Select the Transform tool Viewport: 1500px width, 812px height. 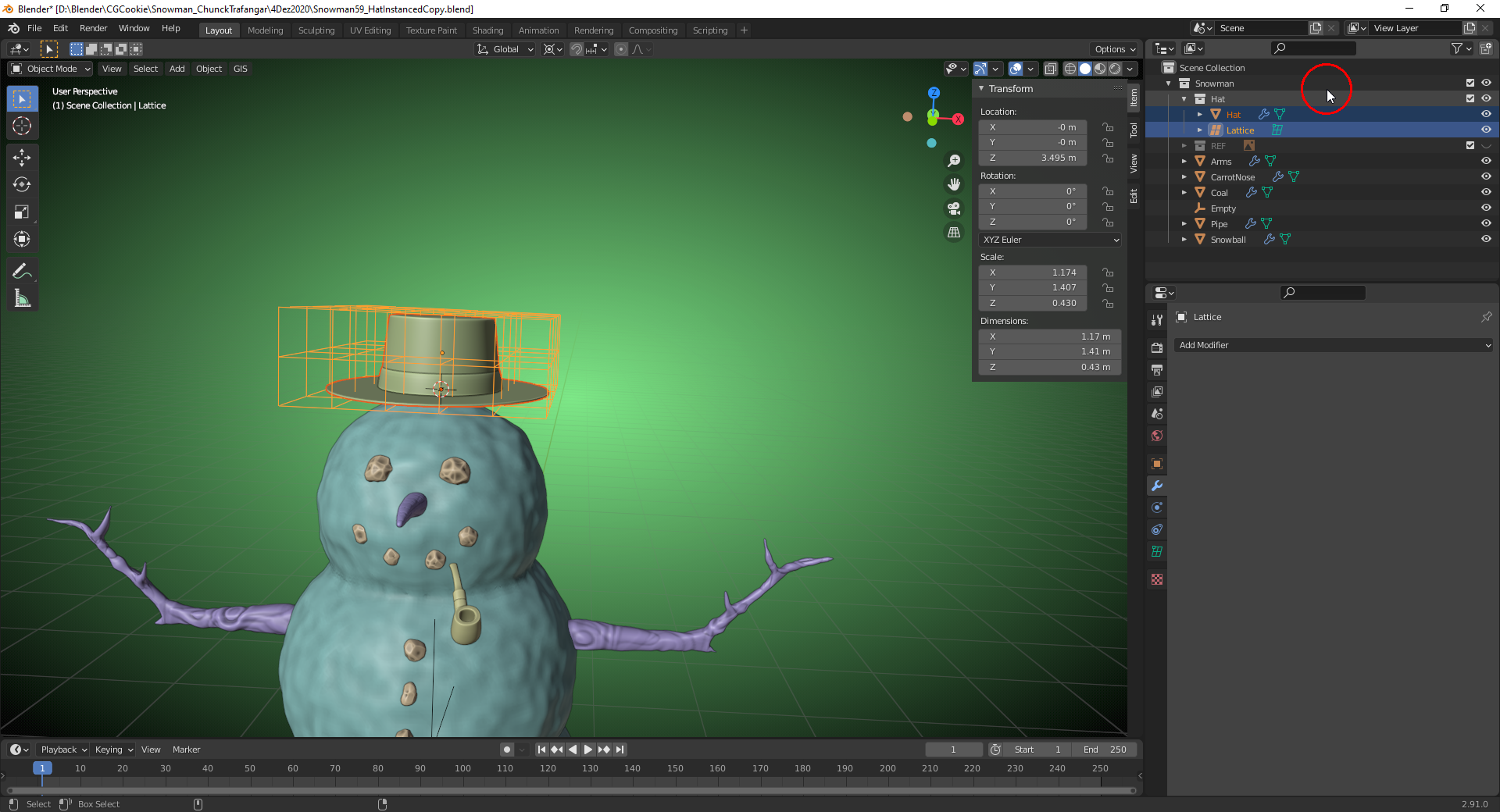22,240
